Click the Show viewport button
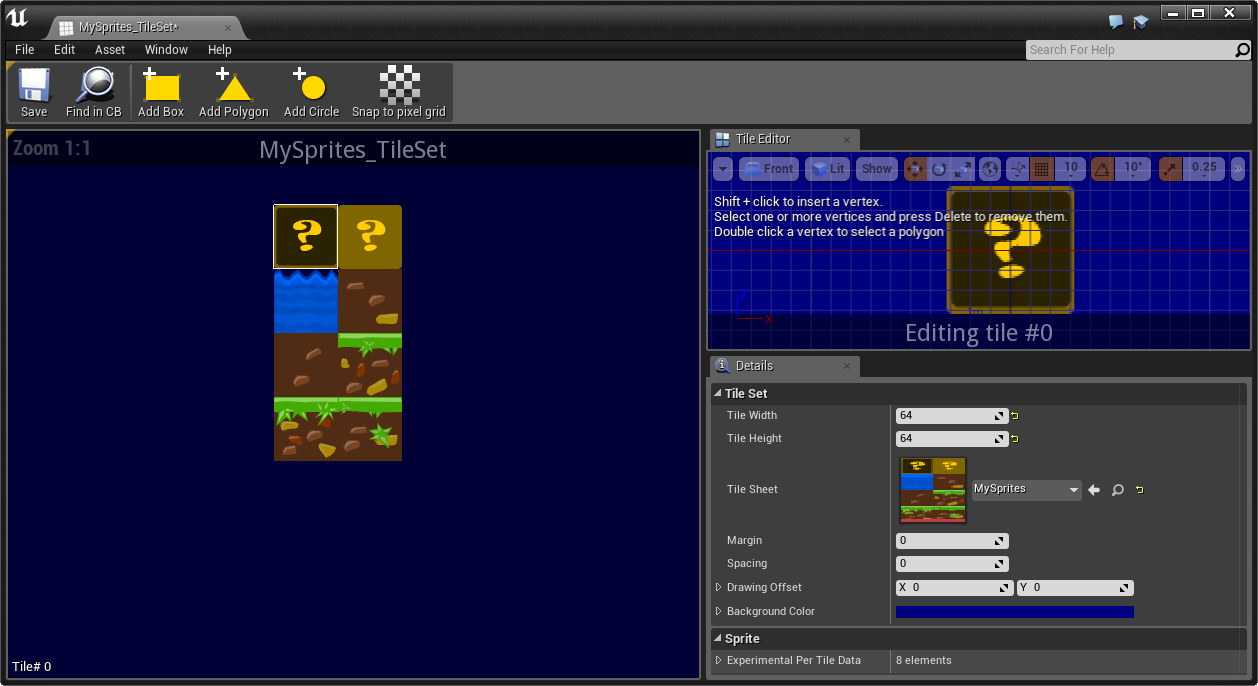1258x686 pixels. point(877,169)
